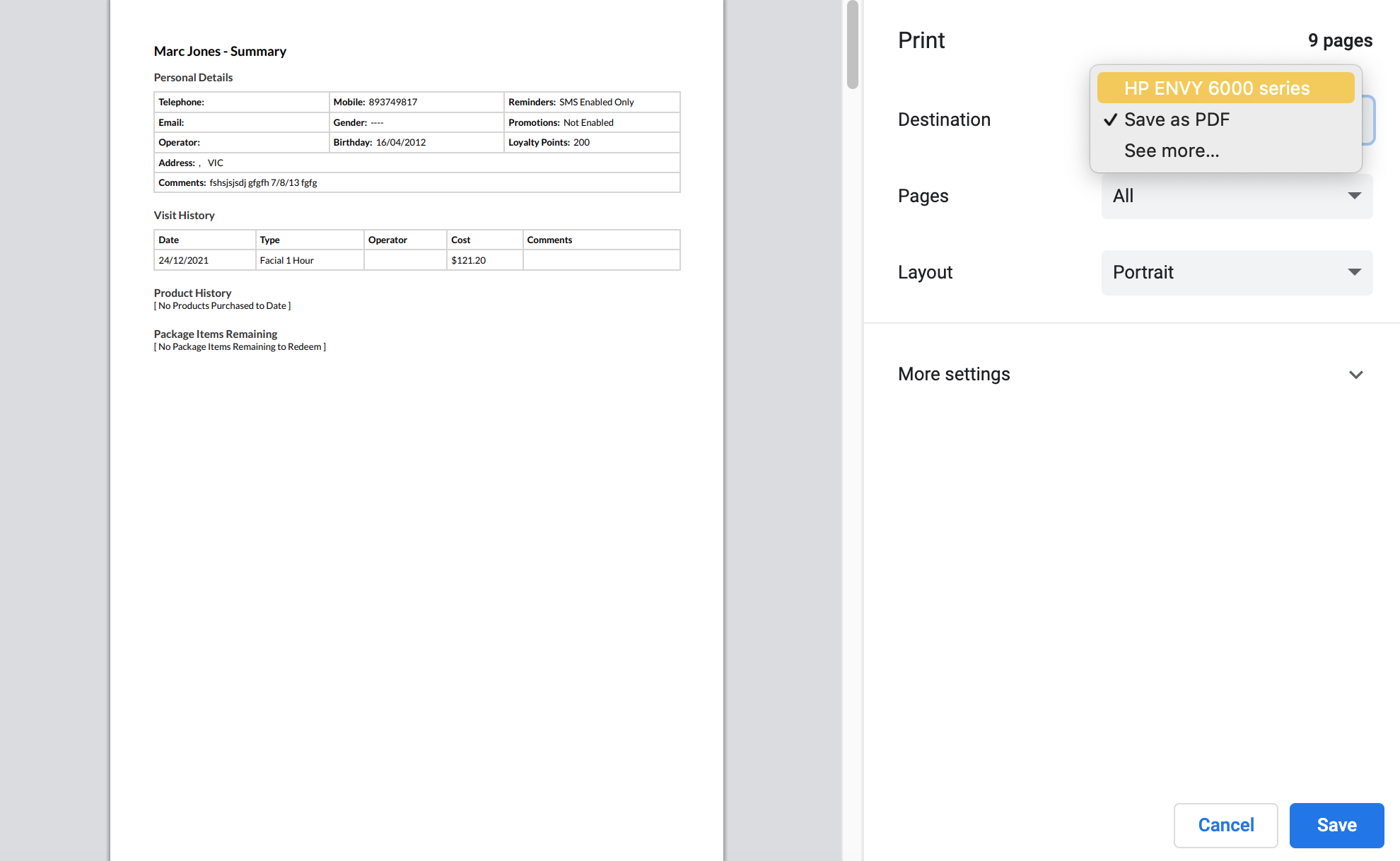Click the Comments text 'fshsjsjsdj gfgfh 7/8/13 fgfg'
The height and width of the screenshot is (861, 1400).
pos(263,182)
